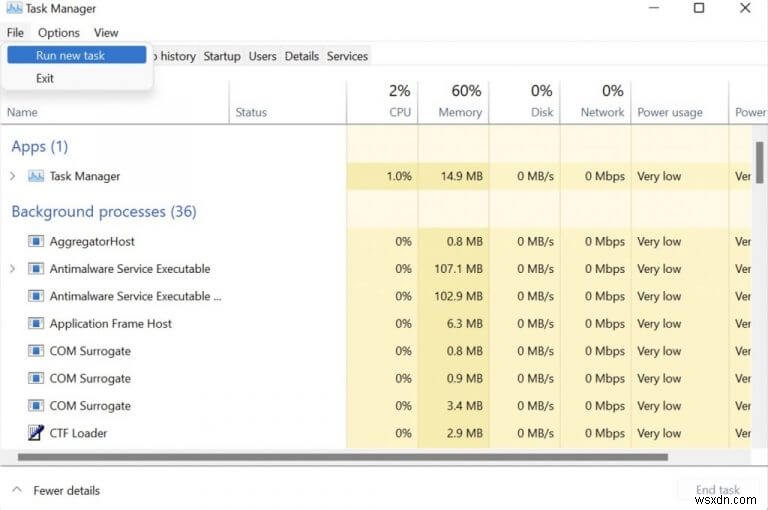
Task: Switch to the App history tab
Action: point(174,56)
